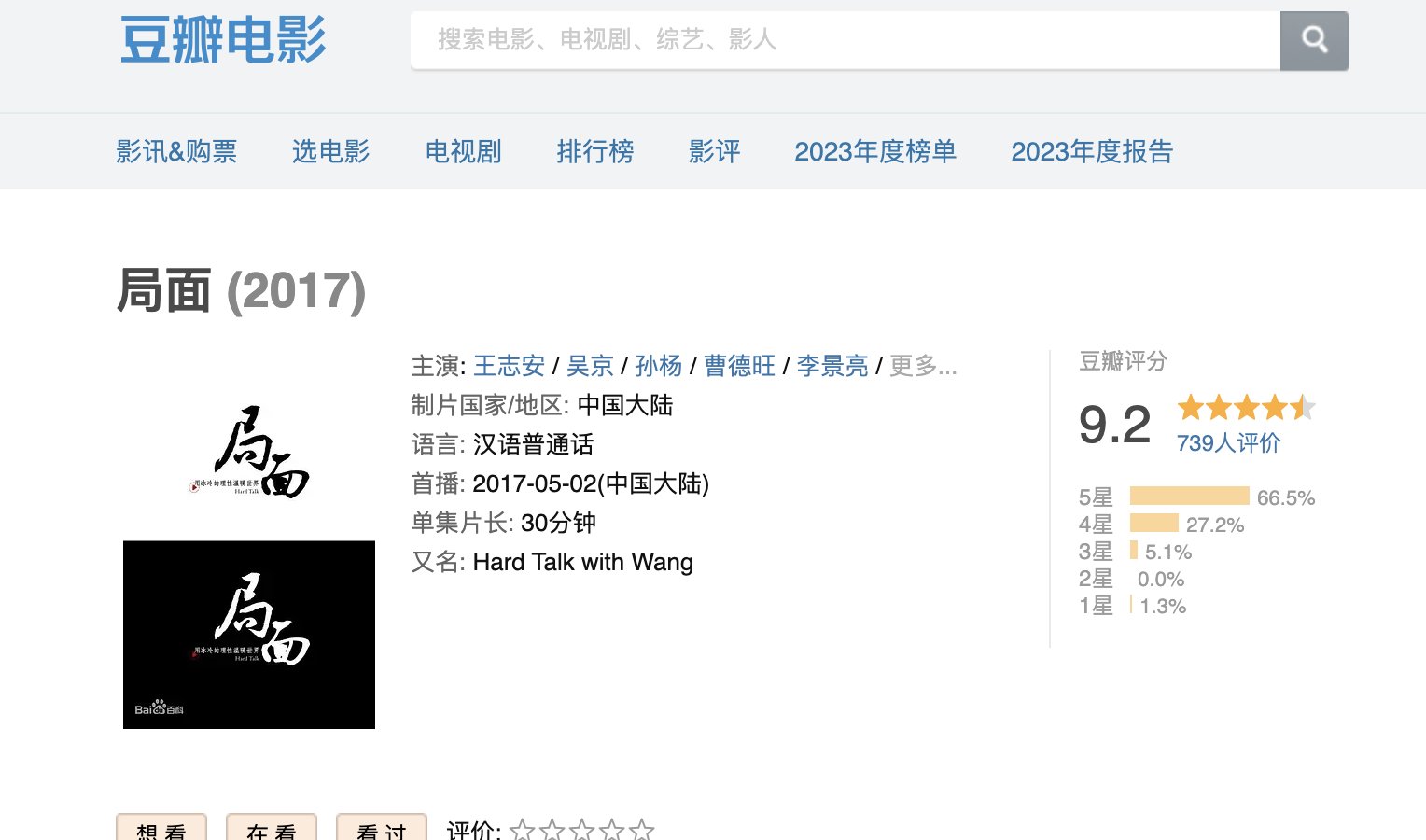
Task: Click the 27.2% percentage text
Action: 1215,525
